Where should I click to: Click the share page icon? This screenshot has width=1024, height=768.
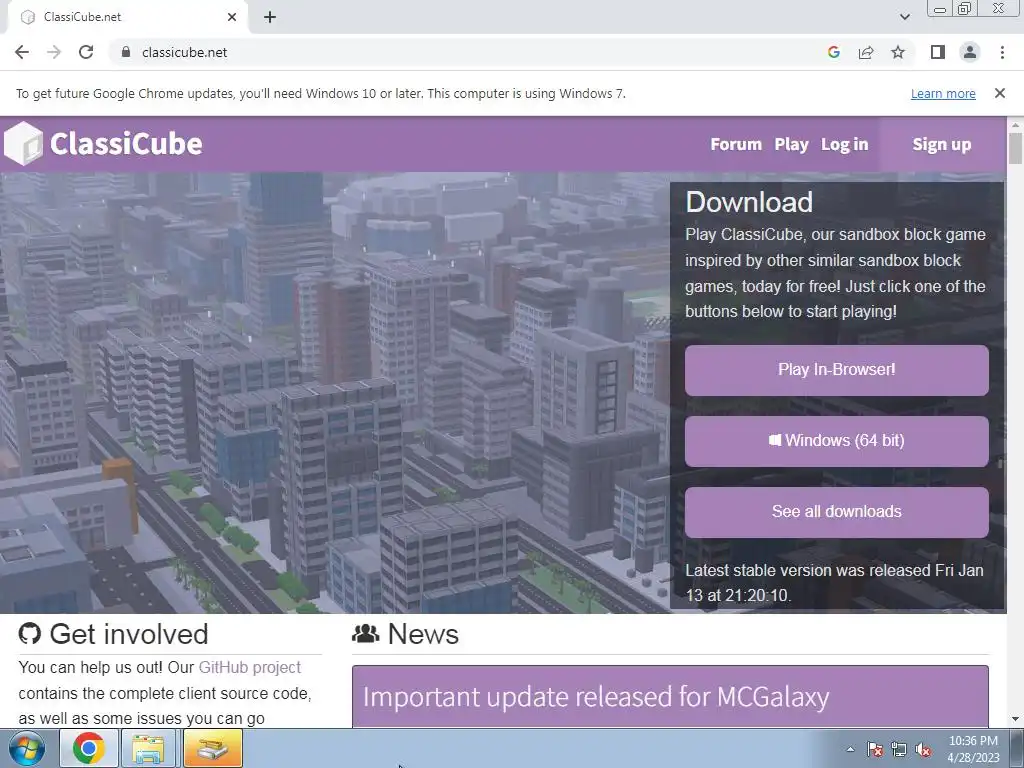tap(866, 52)
